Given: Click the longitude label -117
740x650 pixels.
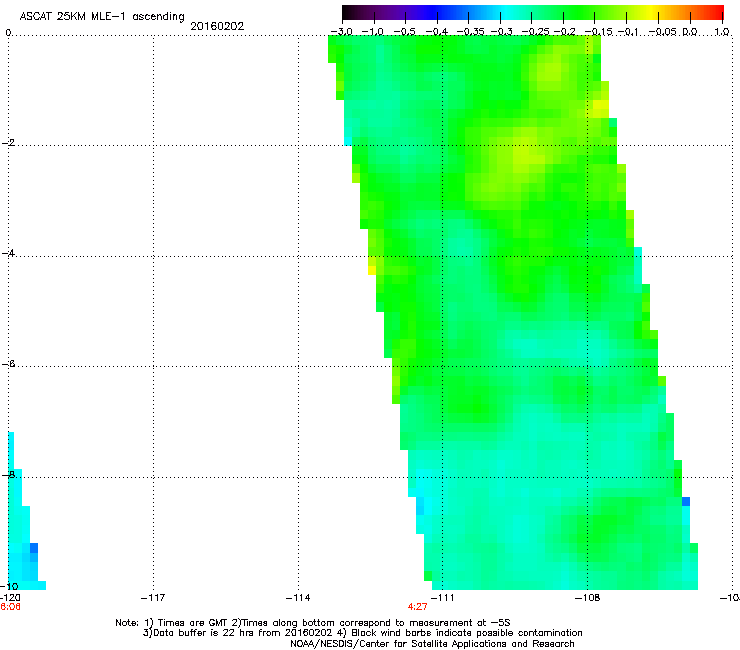Looking at the screenshot, I should (x=153, y=598).
